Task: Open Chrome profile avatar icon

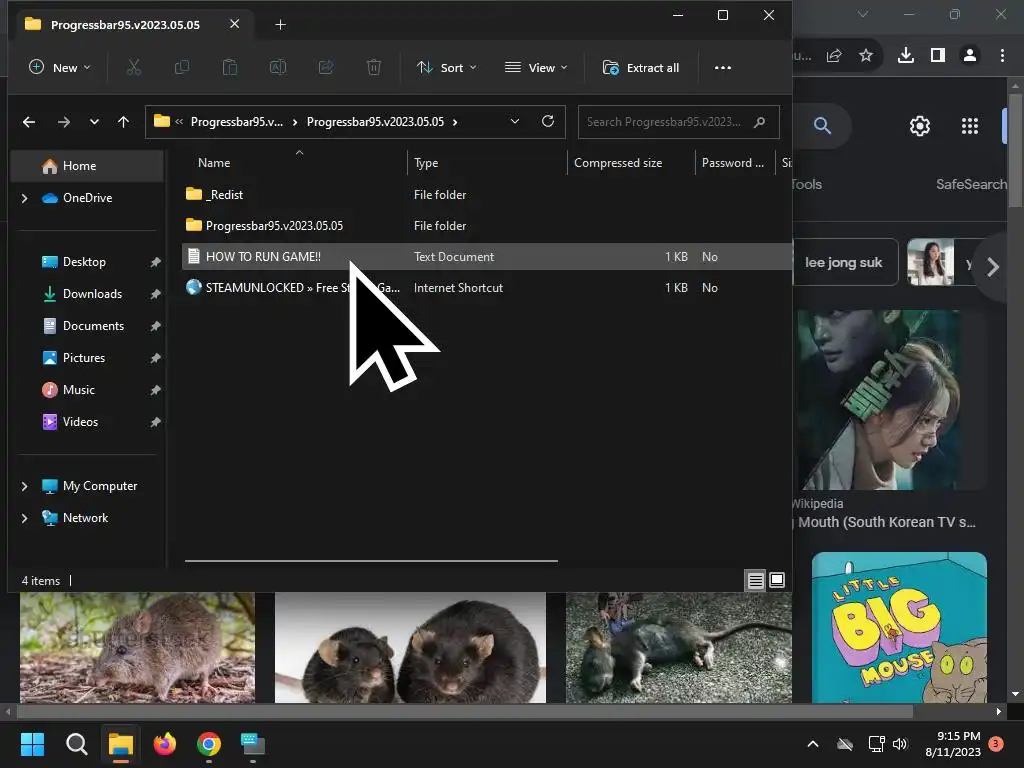Action: [x=970, y=56]
